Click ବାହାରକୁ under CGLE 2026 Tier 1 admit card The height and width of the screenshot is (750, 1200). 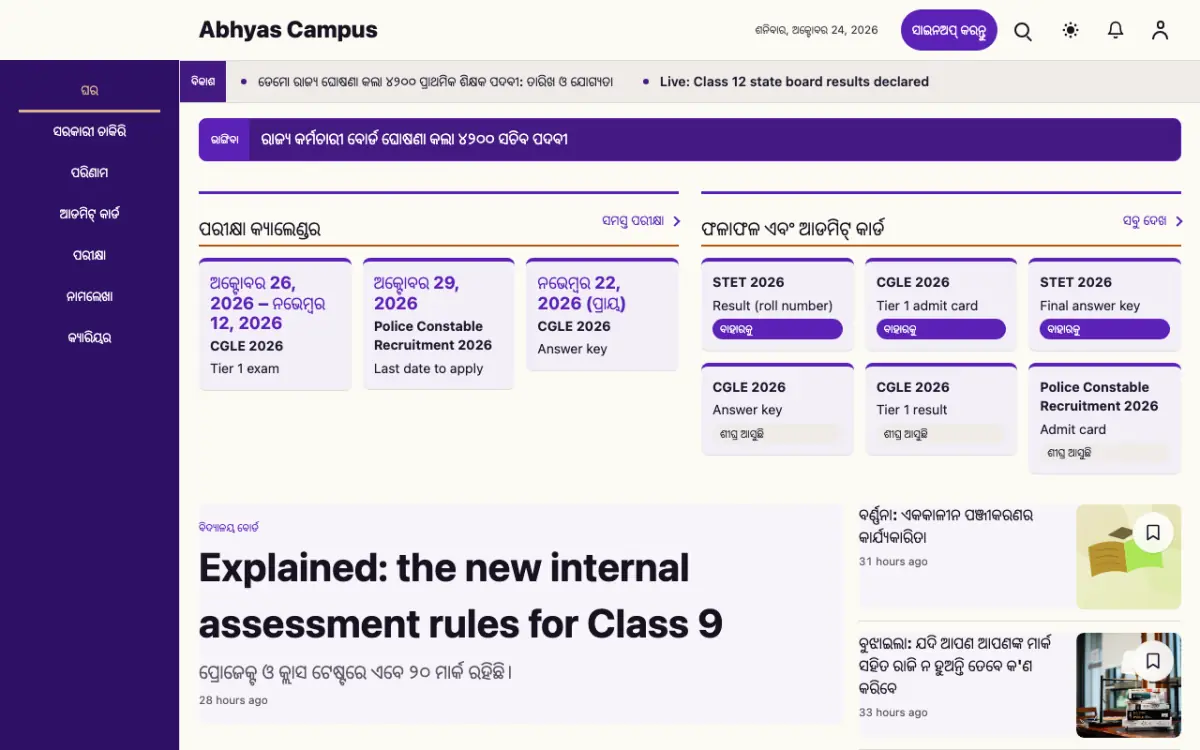pyautogui.click(x=941, y=329)
